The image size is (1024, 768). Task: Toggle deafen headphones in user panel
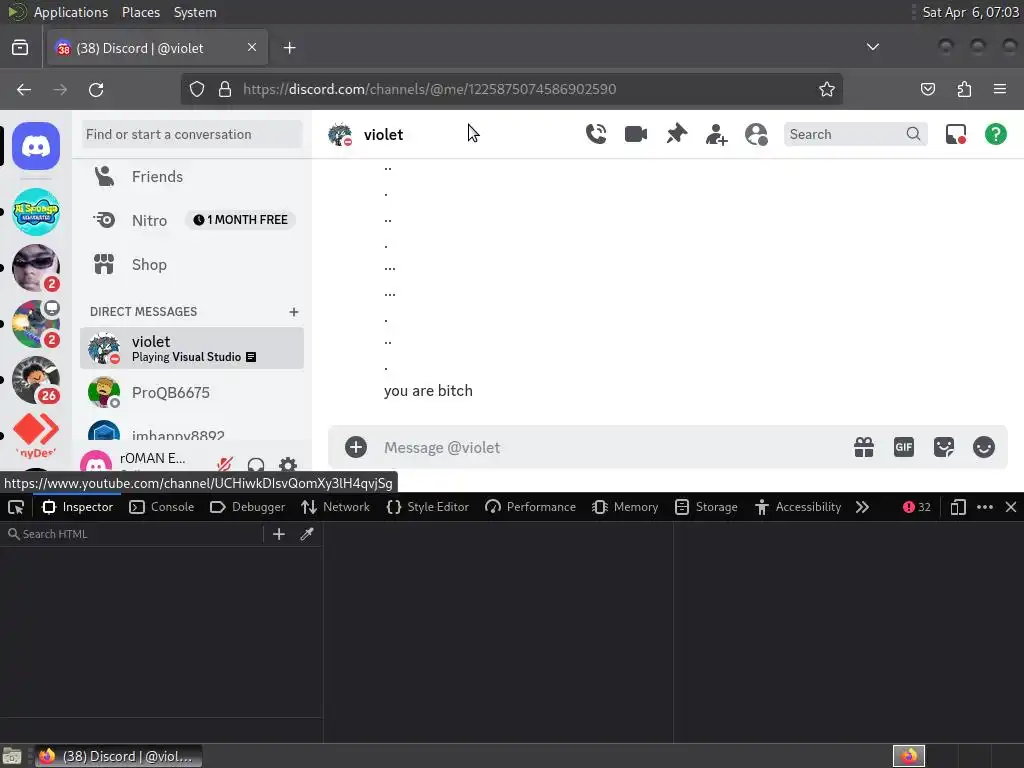(x=256, y=464)
